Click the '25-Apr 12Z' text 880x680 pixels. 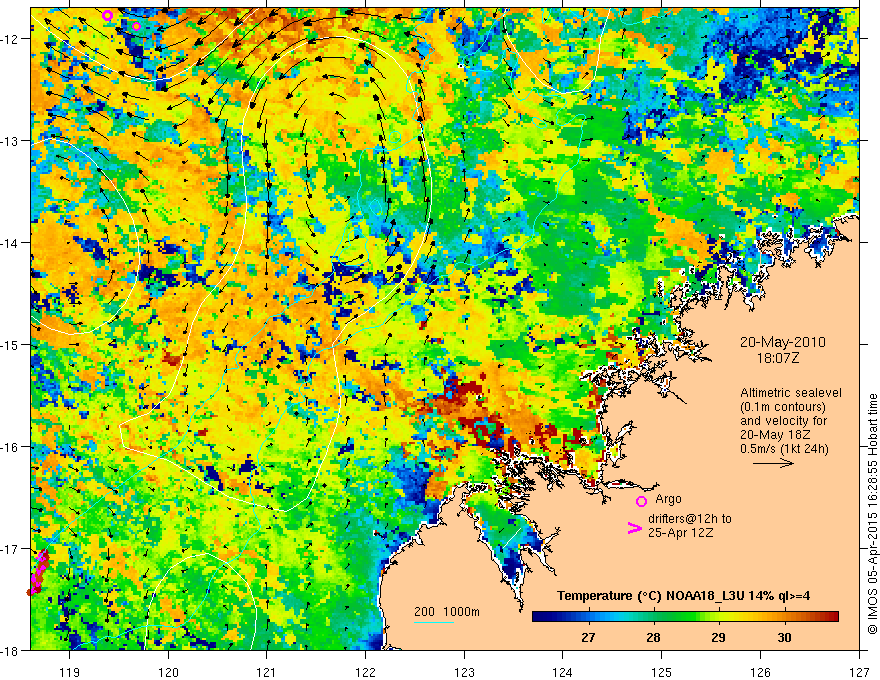680,533
